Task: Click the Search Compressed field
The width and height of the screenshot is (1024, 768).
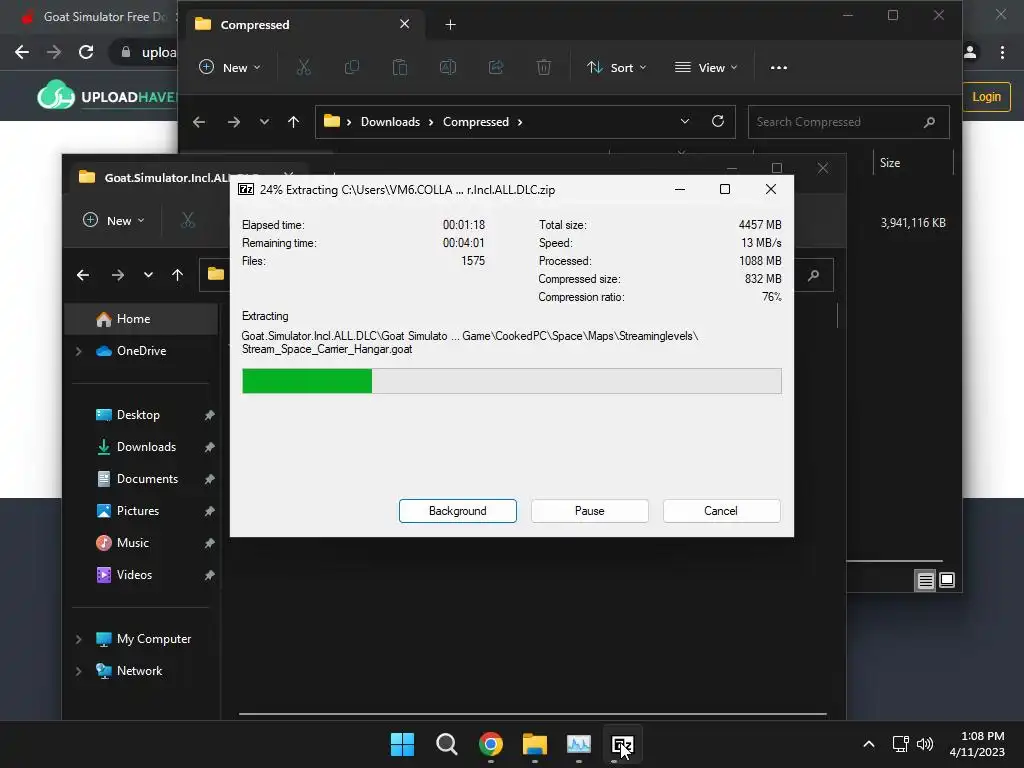Action: point(848,121)
